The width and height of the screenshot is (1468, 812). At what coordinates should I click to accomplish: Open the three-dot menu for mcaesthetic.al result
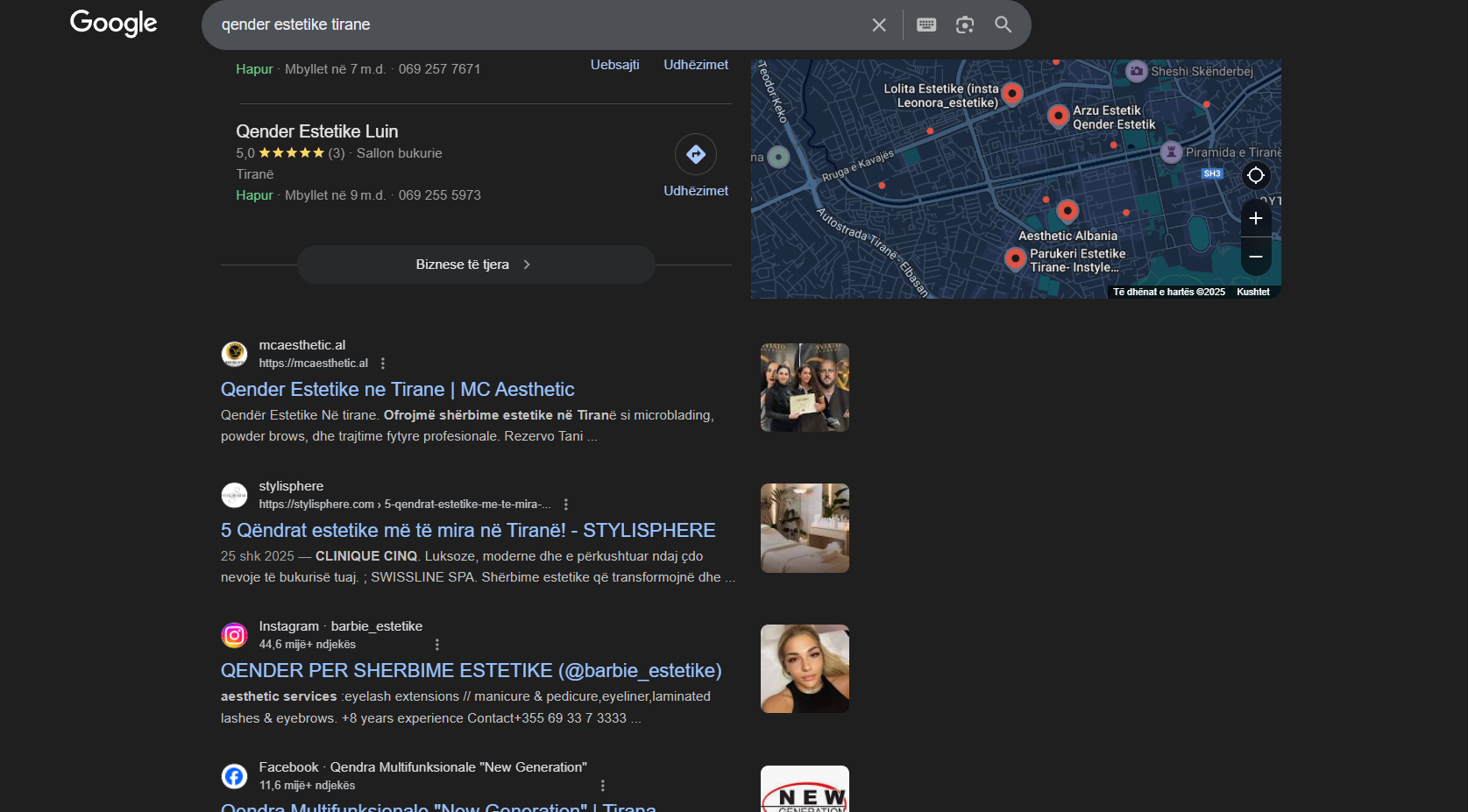(382, 363)
